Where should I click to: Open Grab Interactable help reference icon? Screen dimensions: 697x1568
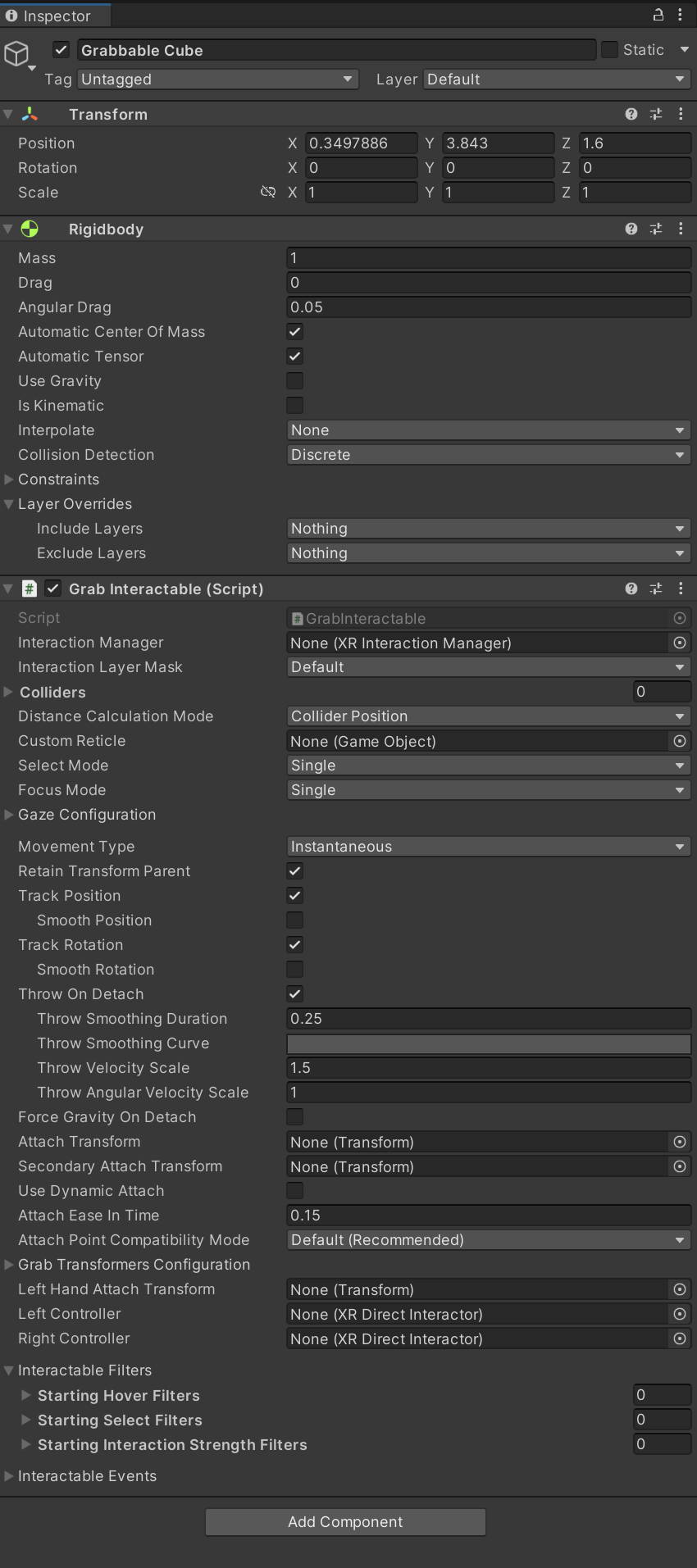pyautogui.click(x=631, y=589)
